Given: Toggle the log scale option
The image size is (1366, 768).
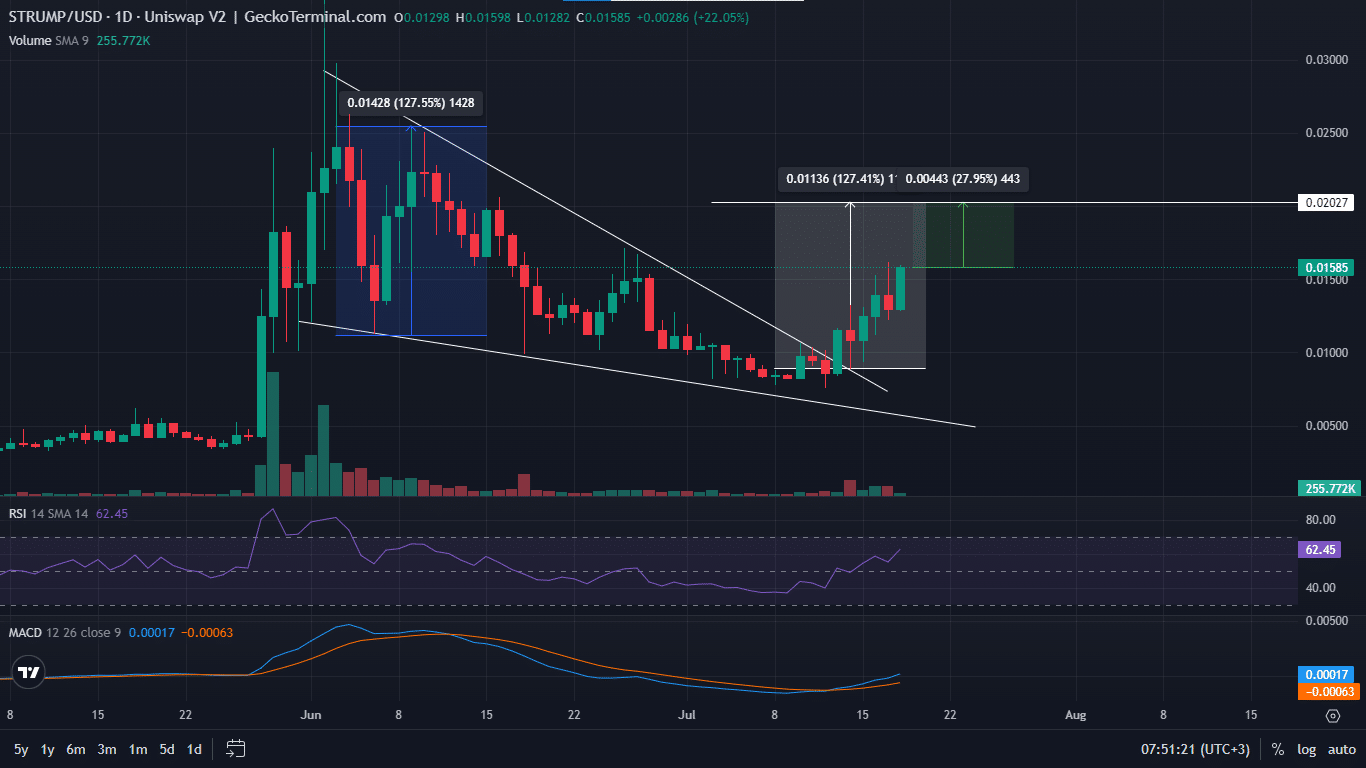Looking at the screenshot, I should [1306, 749].
